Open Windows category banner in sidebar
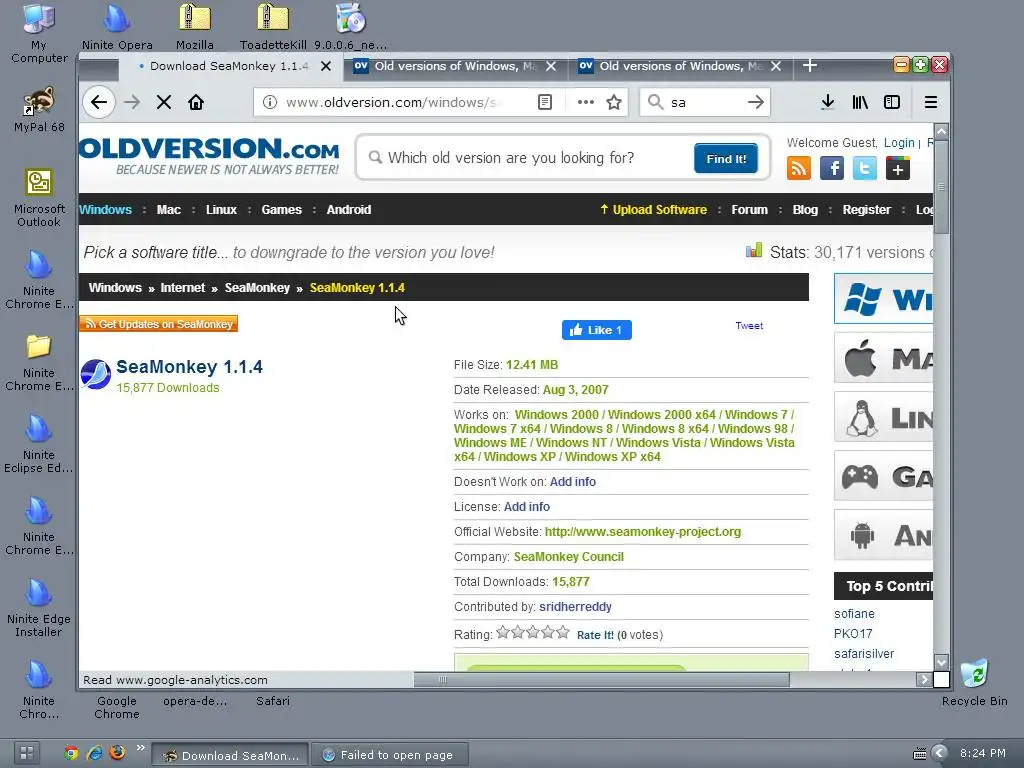The image size is (1024, 768). tap(884, 299)
